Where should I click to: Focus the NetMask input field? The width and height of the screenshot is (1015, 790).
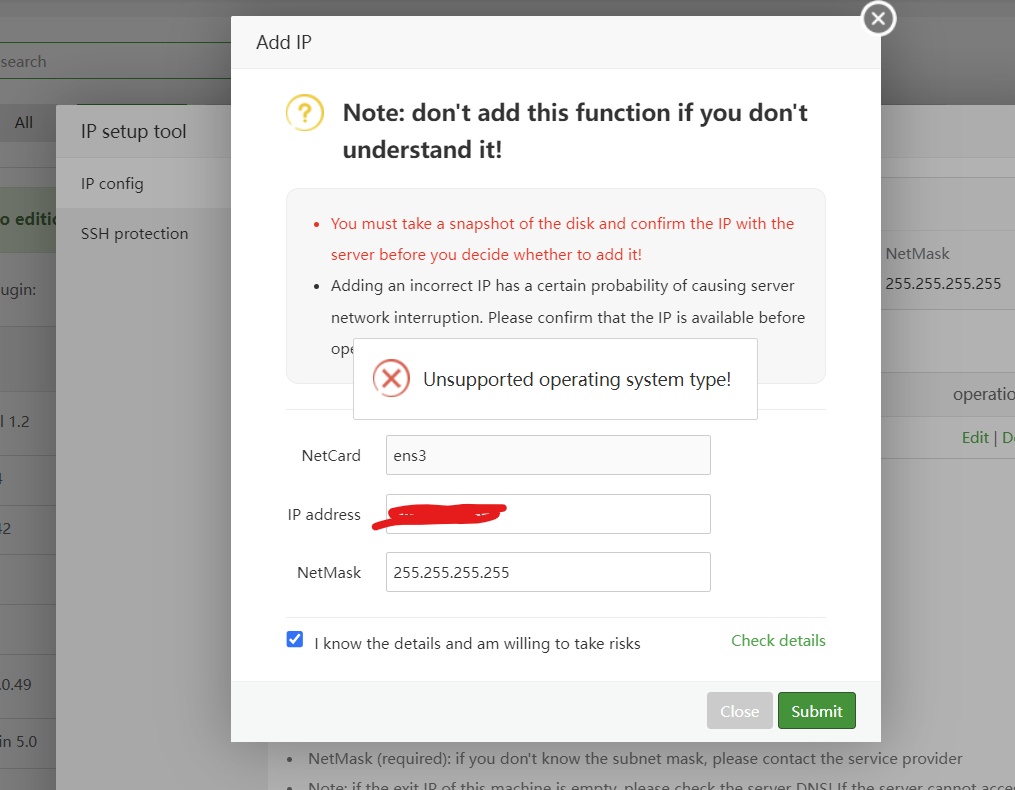[547, 573]
